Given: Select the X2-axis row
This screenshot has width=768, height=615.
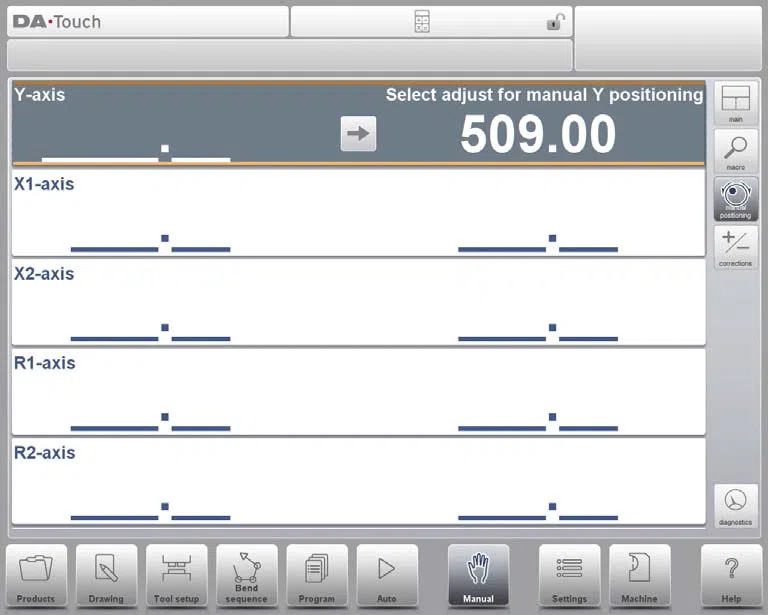Looking at the screenshot, I should (x=359, y=302).
